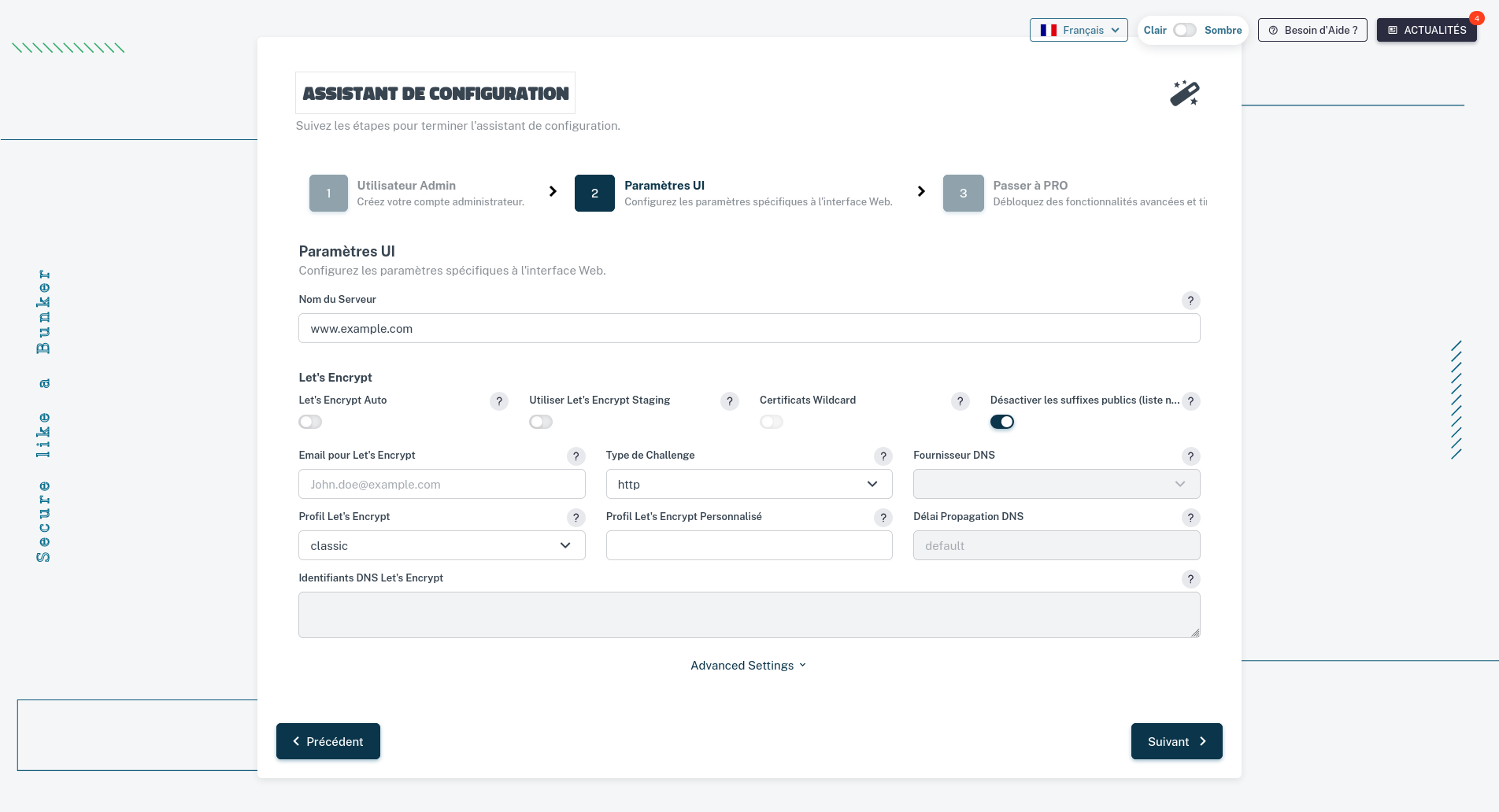Show help for Certificats Wildcard
The width and height of the screenshot is (1499, 812).
click(x=960, y=401)
